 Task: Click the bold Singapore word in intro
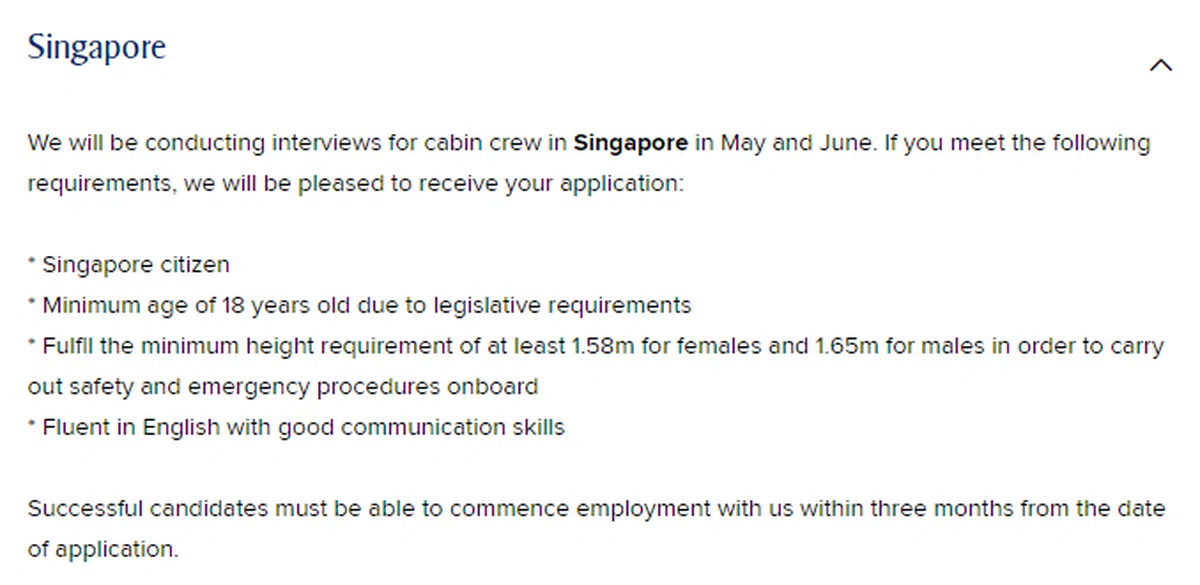coord(630,143)
